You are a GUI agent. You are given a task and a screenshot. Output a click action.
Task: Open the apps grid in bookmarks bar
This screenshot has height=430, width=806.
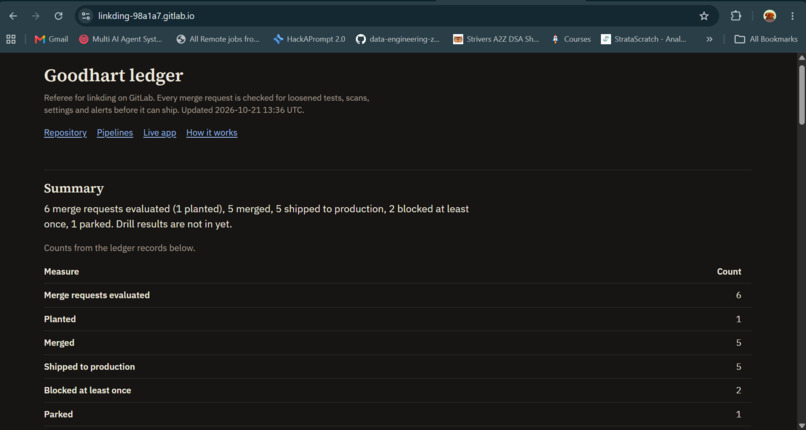click(11, 39)
